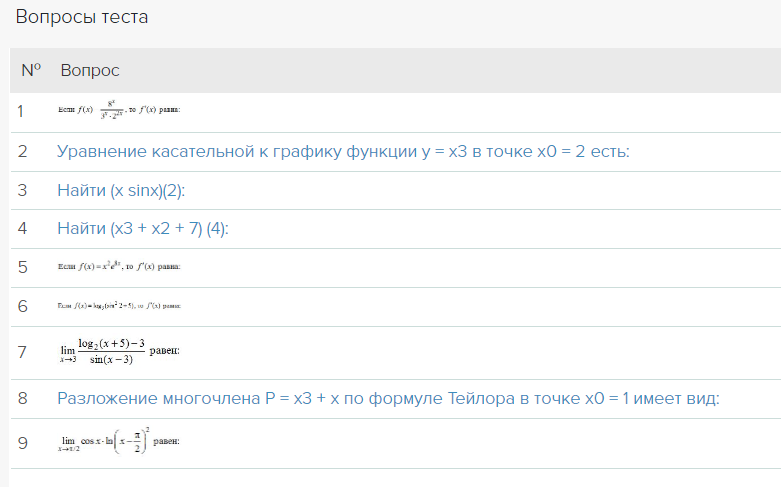Select row number 7 in the table
The width and height of the screenshot is (781, 487).
(x=22, y=352)
